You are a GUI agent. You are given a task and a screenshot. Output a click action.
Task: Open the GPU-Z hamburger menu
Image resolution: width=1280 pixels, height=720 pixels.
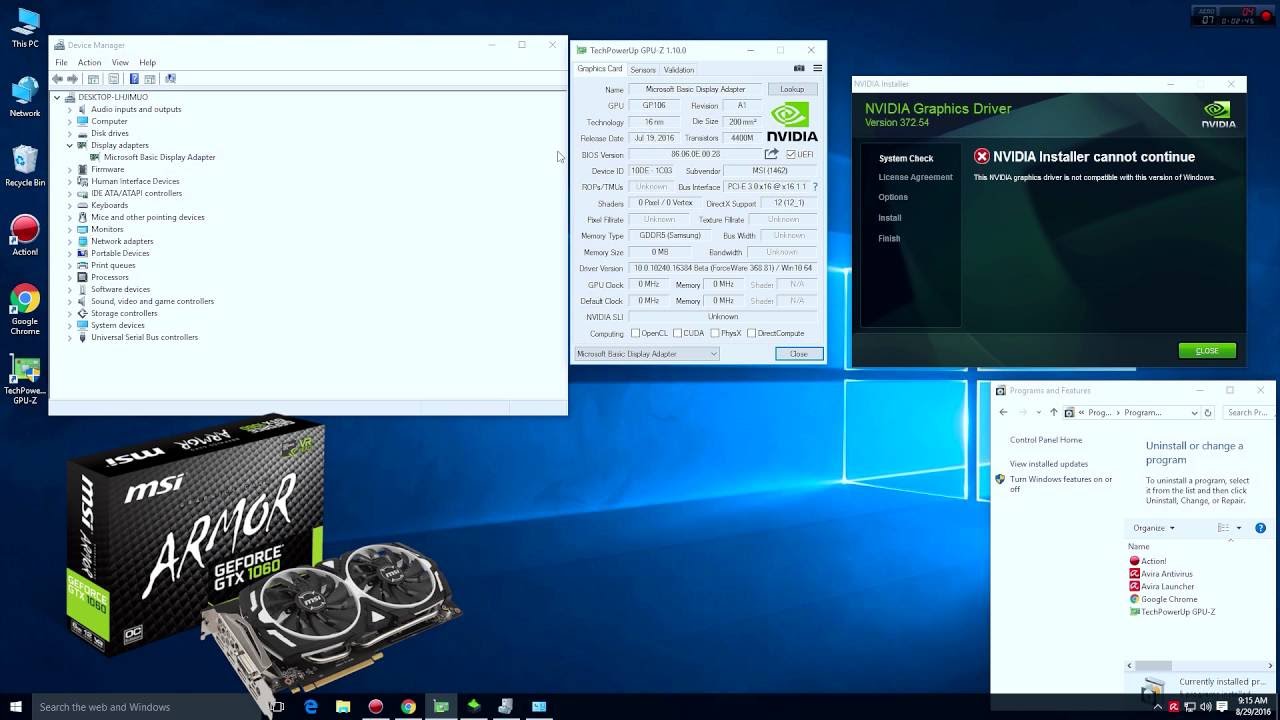tap(817, 69)
